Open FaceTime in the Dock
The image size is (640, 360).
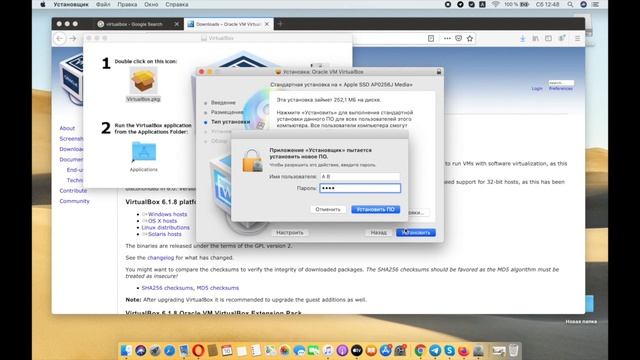(x=313, y=350)
